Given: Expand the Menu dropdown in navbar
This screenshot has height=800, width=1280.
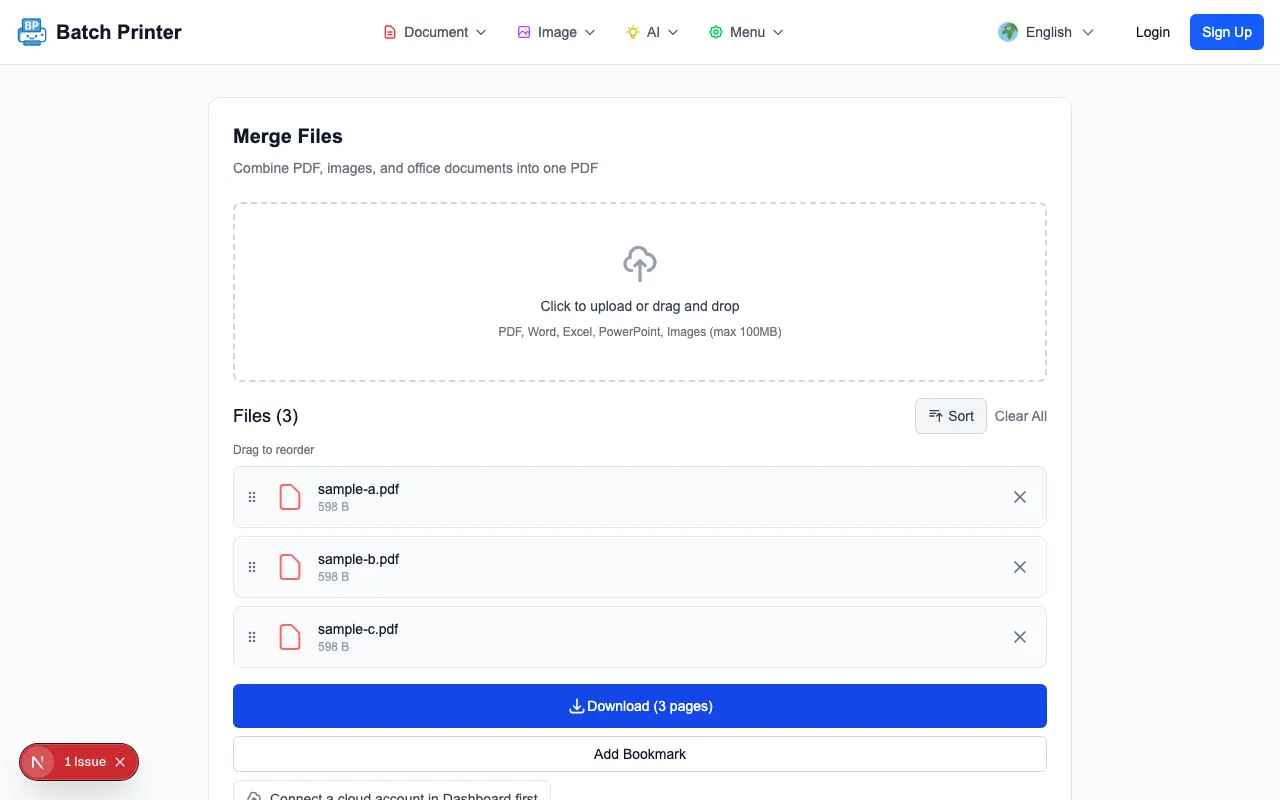Looking at the screenshot, I should pyautogui.click(x=746, y=32).
